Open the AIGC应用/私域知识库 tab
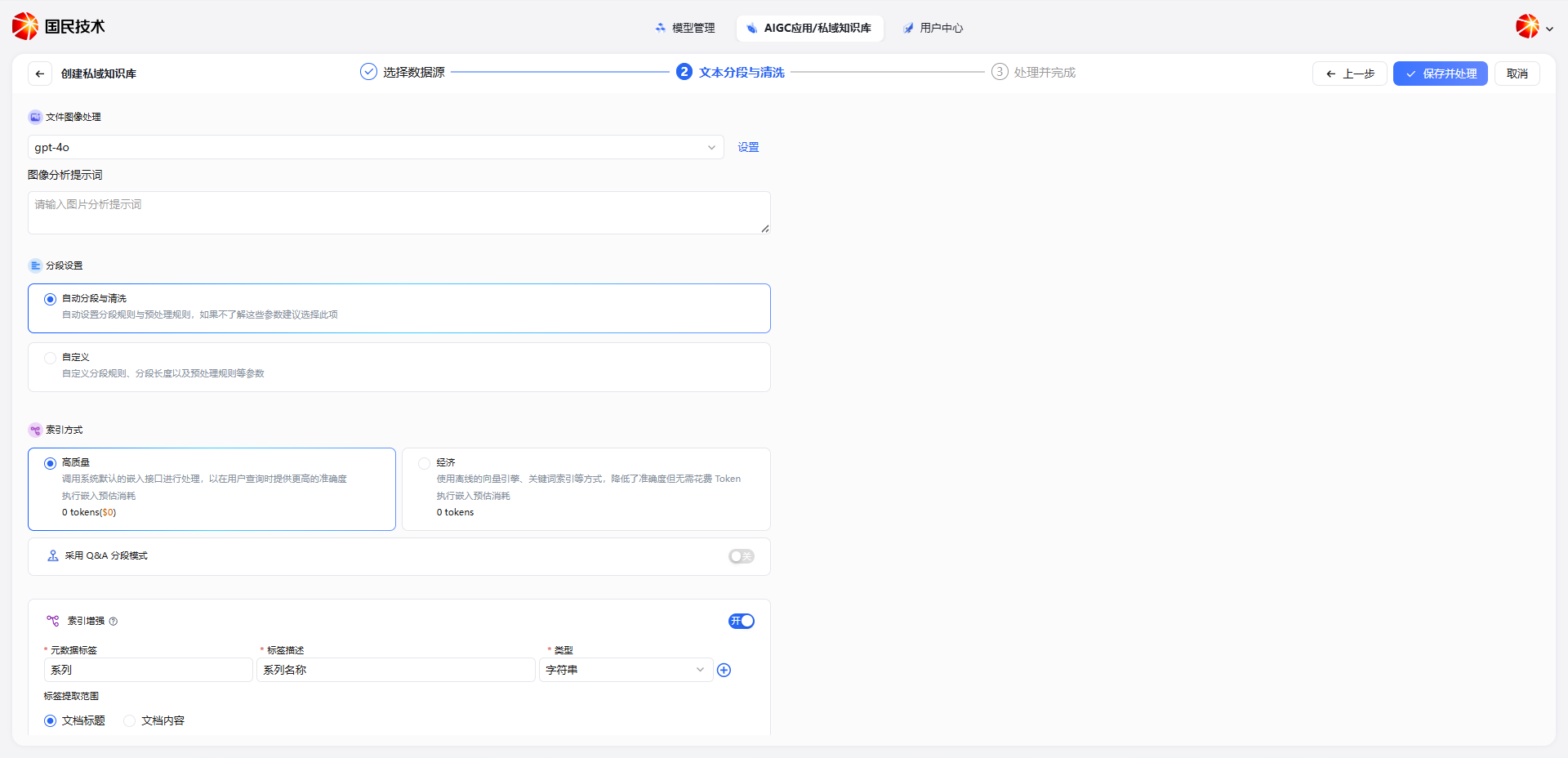 click(x=809, y=28)
